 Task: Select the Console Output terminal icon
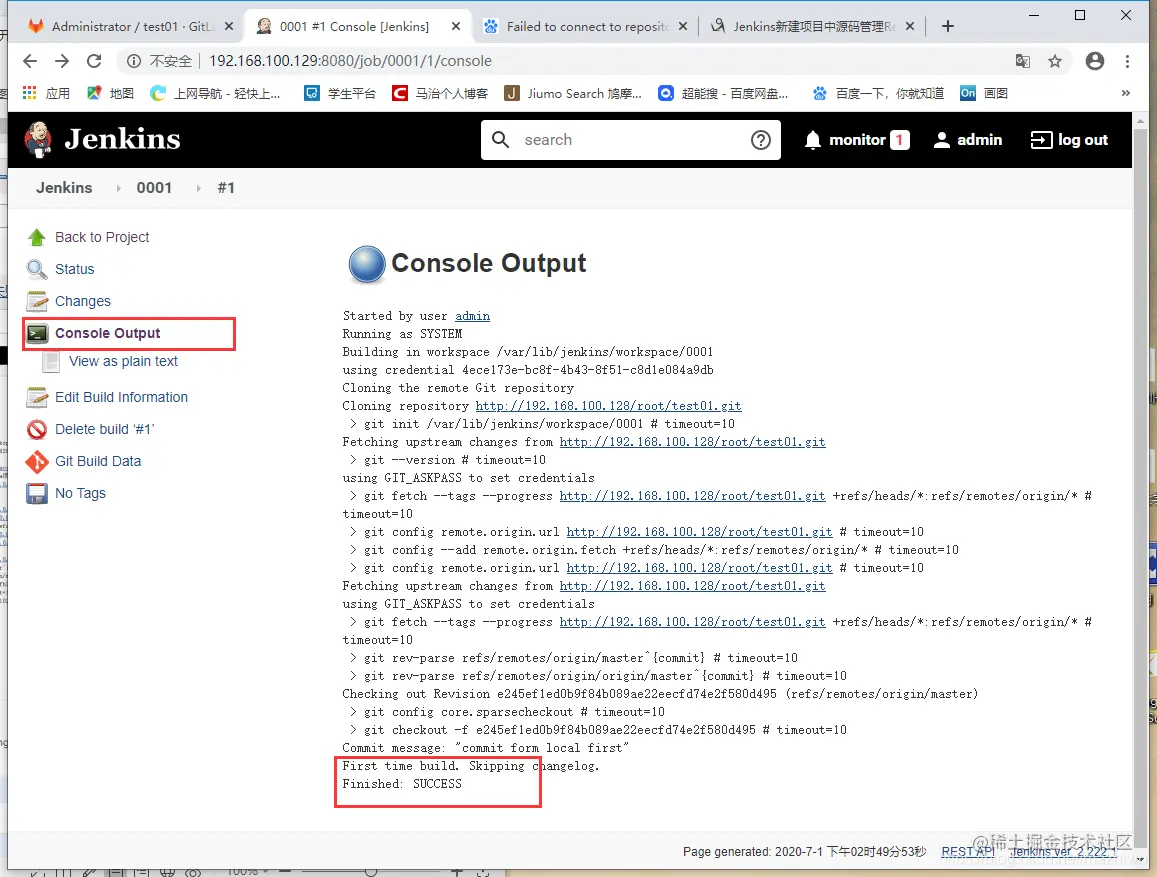pyautogui.click(x=37, y=333)
